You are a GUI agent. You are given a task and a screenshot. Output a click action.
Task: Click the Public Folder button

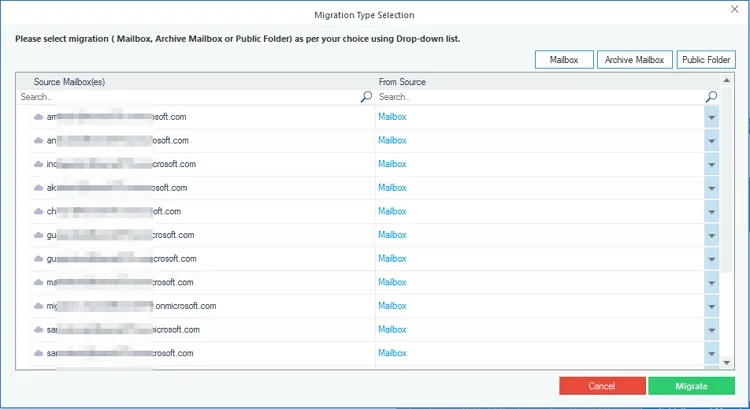point(706,60)
